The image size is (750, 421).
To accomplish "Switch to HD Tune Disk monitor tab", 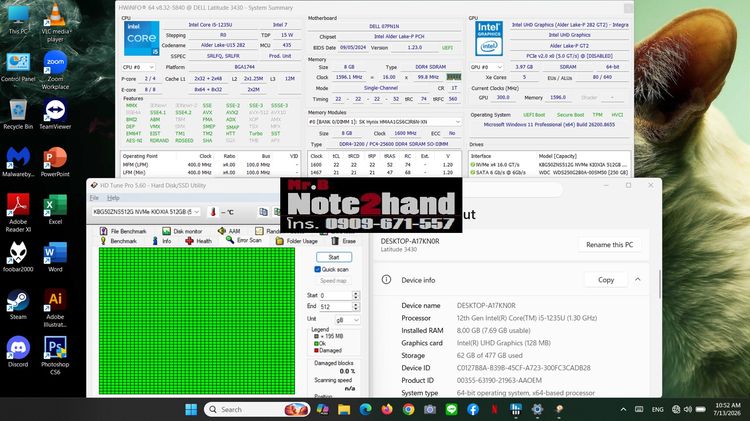I will (182, 231).
